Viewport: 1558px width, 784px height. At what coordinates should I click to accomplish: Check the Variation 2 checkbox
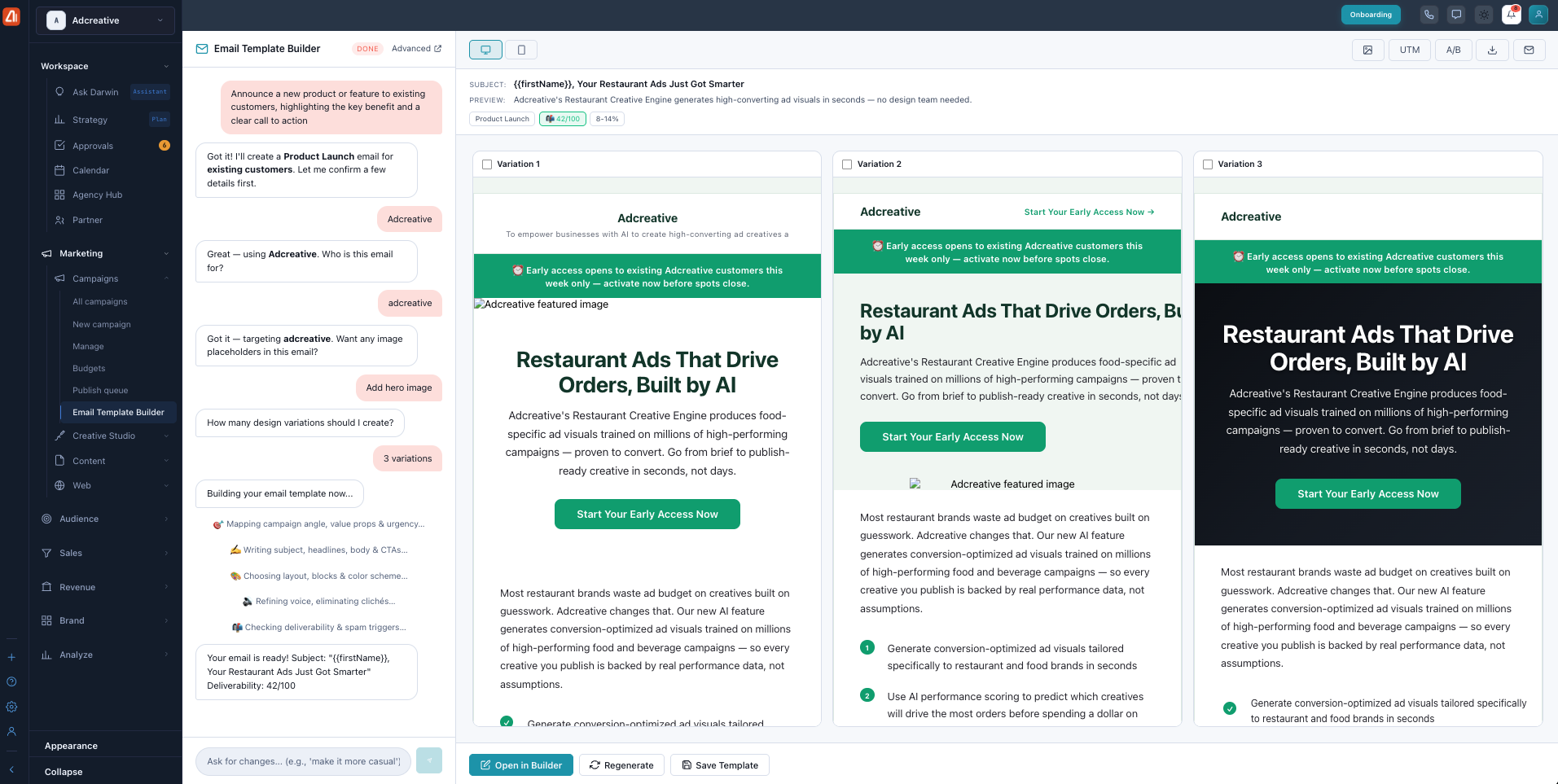(x=847, y=164)
